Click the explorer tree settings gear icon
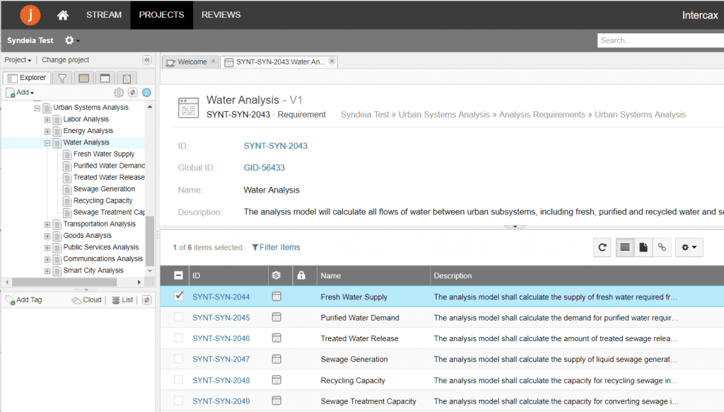 (x=119, y=92)
